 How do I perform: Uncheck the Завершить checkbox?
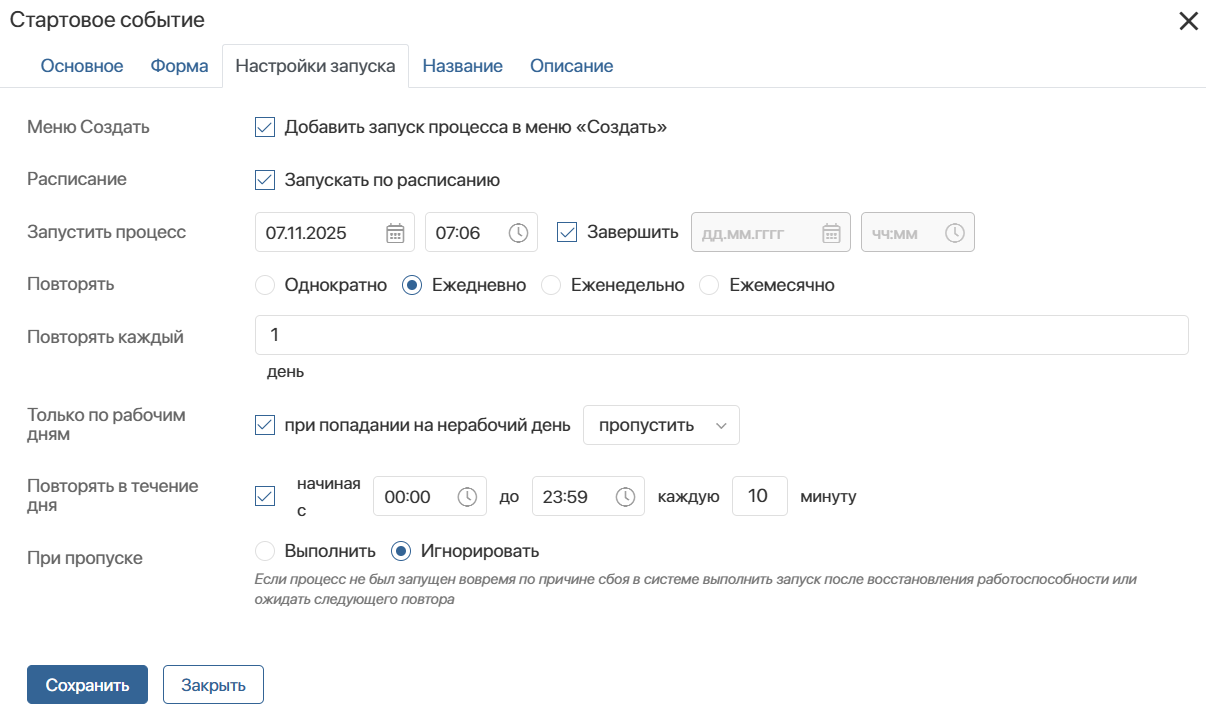(x=567, y=232)
